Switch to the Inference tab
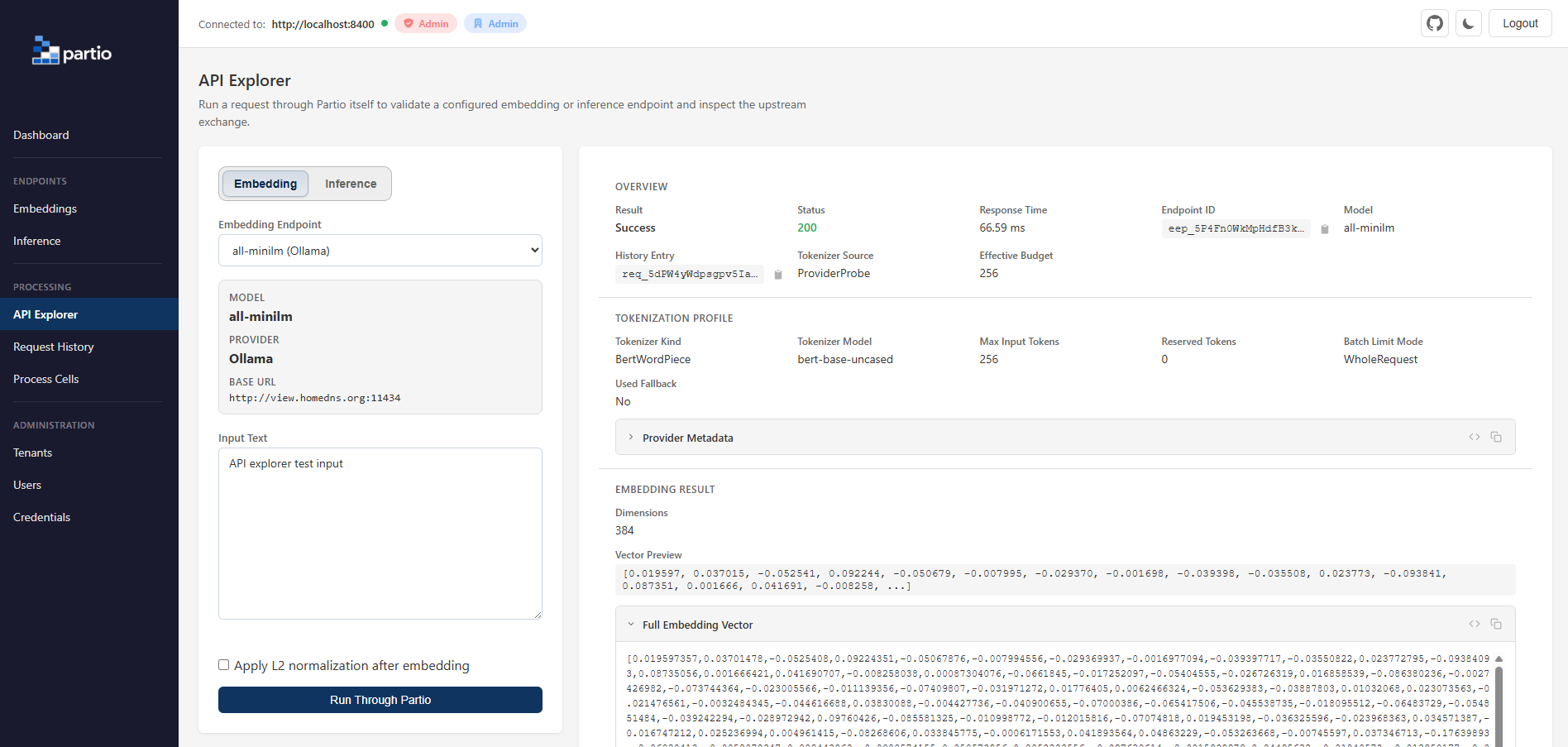Image resolution: width=1568 pixels, height=747 pixels. click(x=351, y=184)
